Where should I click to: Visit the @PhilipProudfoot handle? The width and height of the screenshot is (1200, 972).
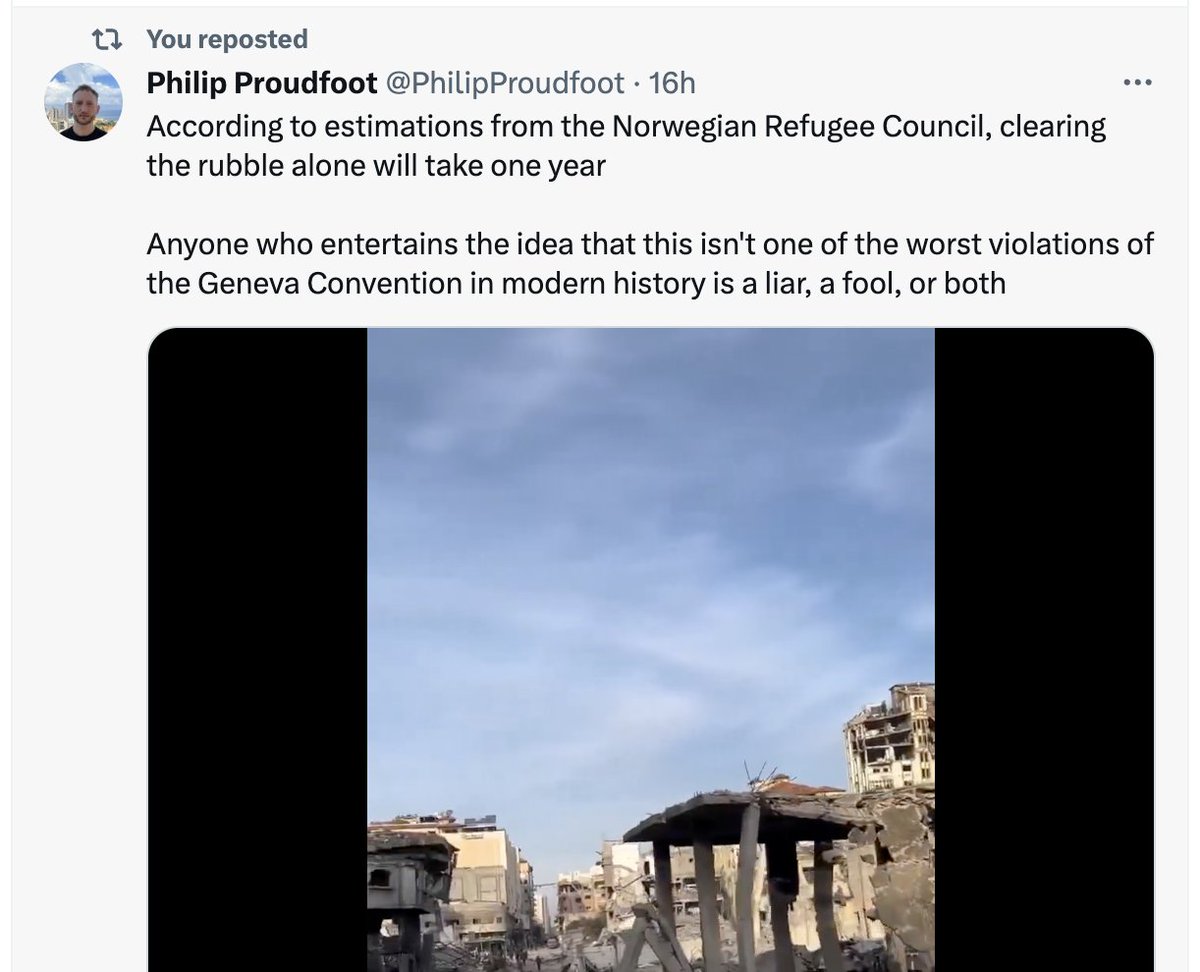tap(505, 83)
